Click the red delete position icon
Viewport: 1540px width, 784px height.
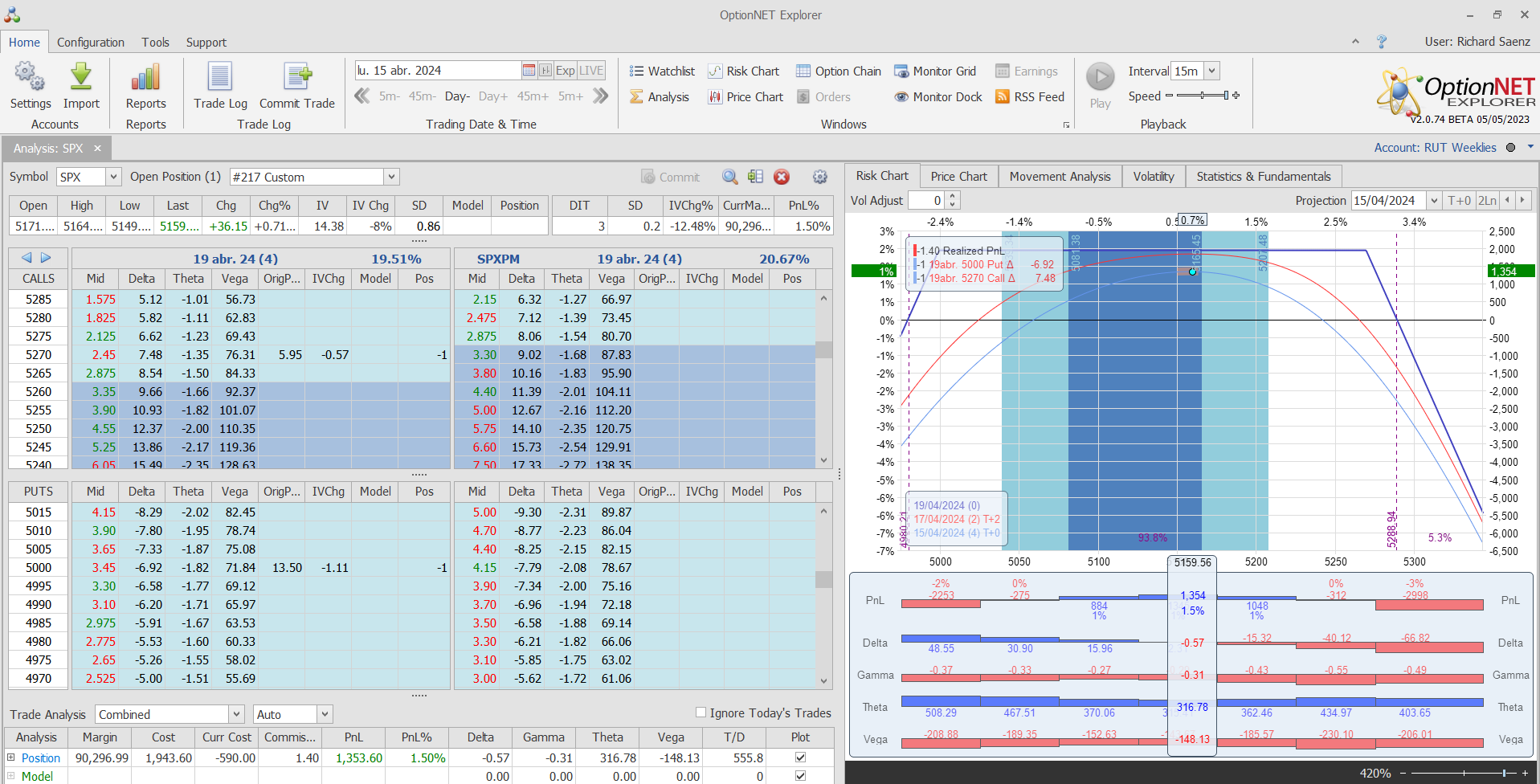point(781,177)
